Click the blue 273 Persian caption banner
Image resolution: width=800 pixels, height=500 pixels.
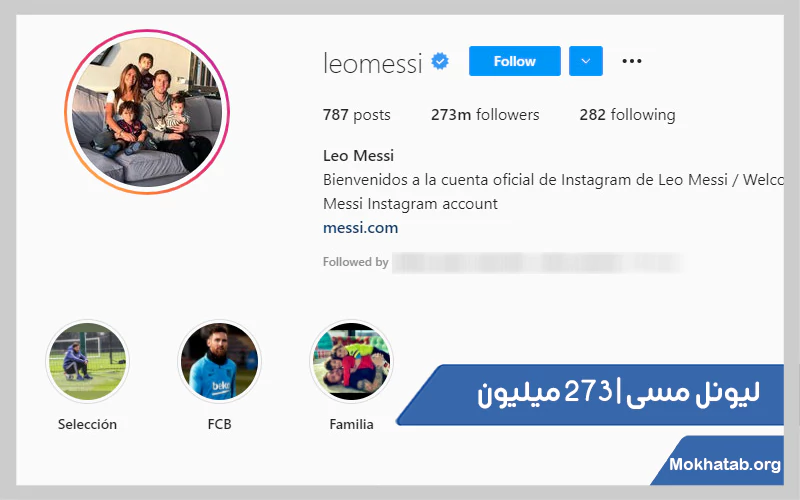click(590, 395)
